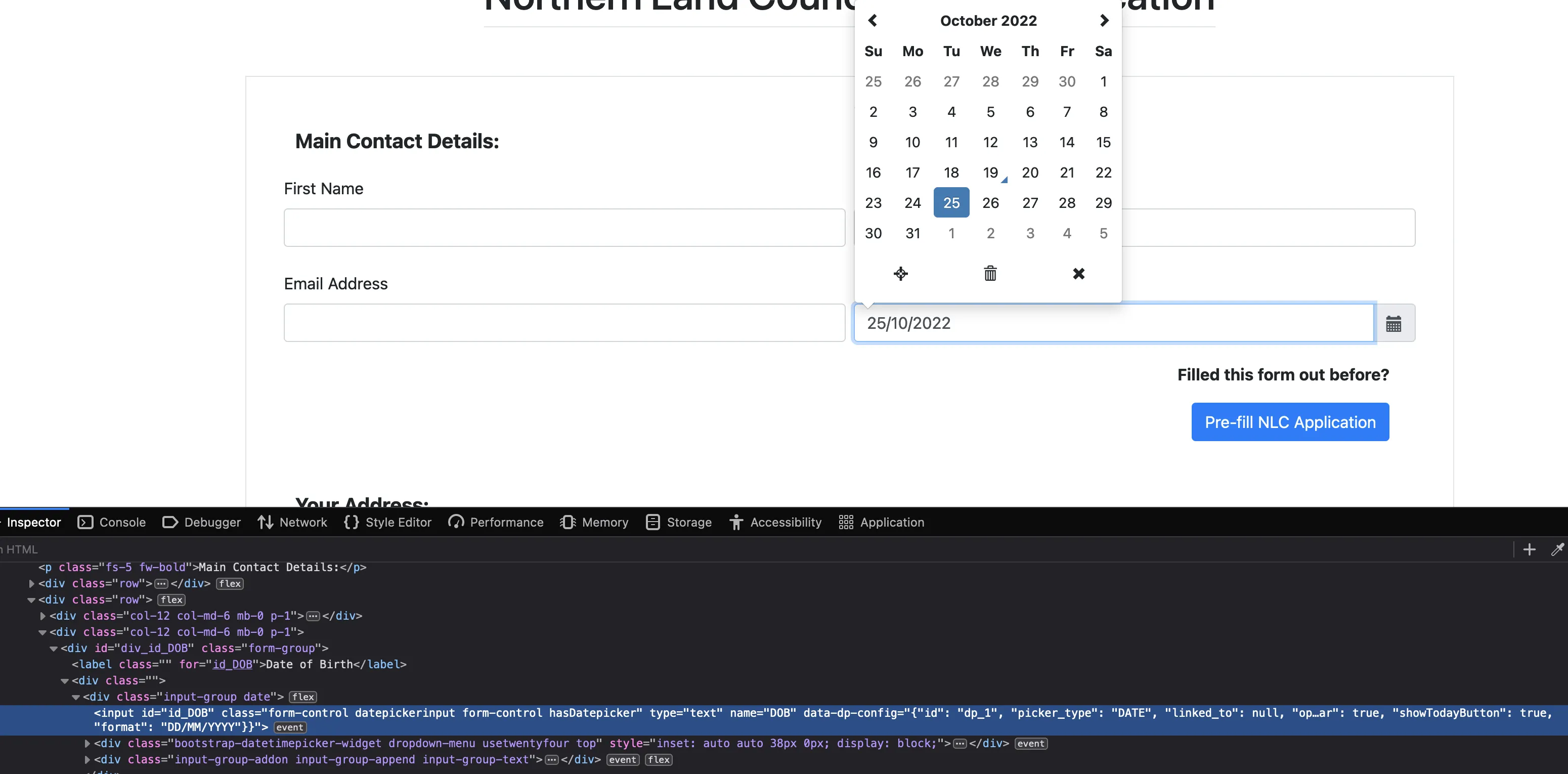Clear date with trash icon

click(990, 273)
